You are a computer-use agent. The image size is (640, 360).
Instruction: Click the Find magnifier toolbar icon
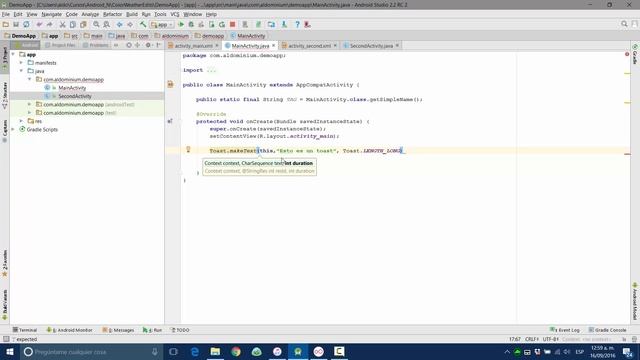96,24
